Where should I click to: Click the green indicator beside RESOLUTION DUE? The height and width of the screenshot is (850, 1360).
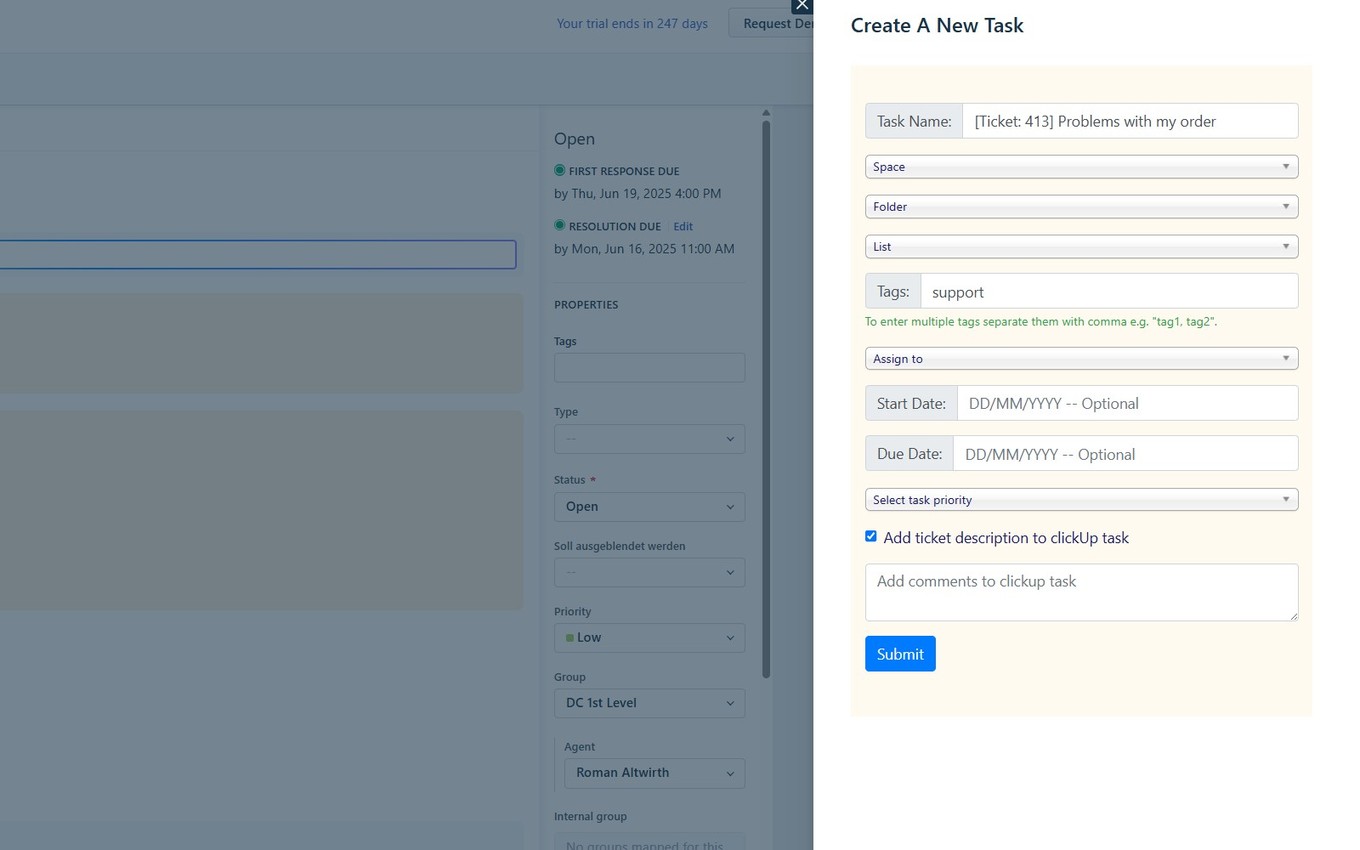point(560,226)
